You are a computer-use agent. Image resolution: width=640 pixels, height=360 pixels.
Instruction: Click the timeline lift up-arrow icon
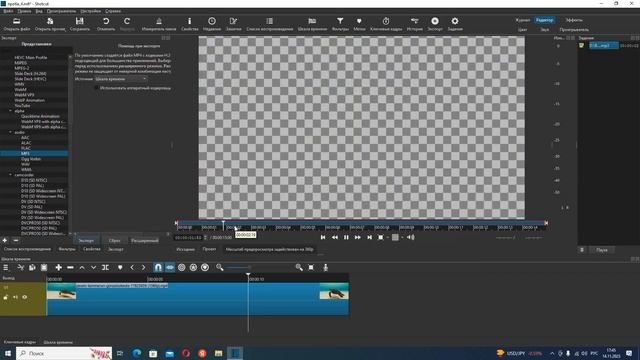82,267
